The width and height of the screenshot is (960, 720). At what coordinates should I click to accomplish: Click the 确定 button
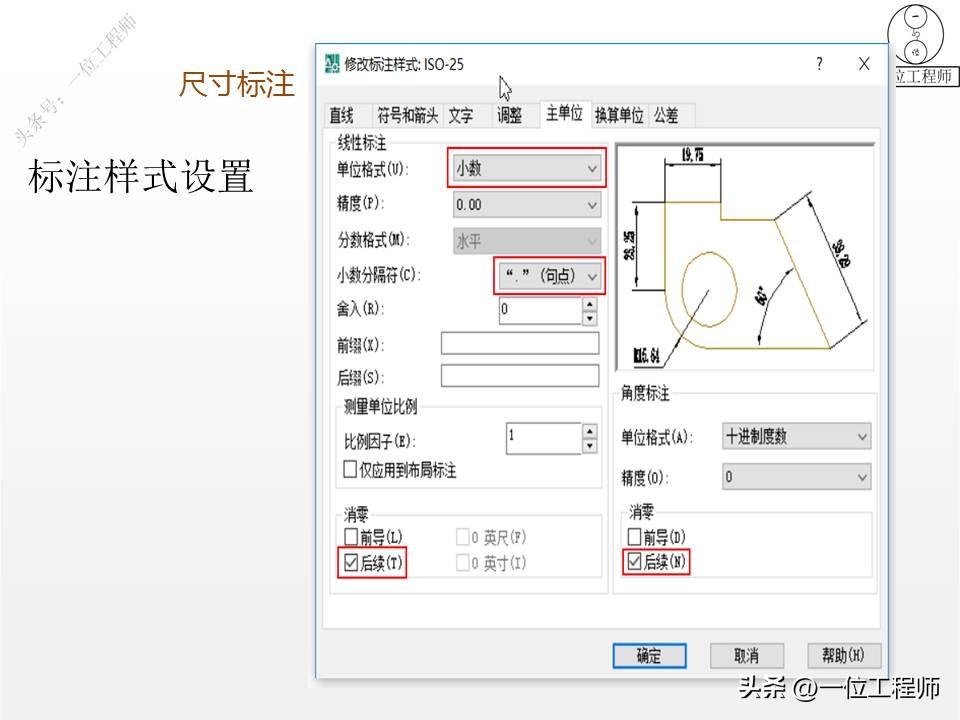click(648, 655)
